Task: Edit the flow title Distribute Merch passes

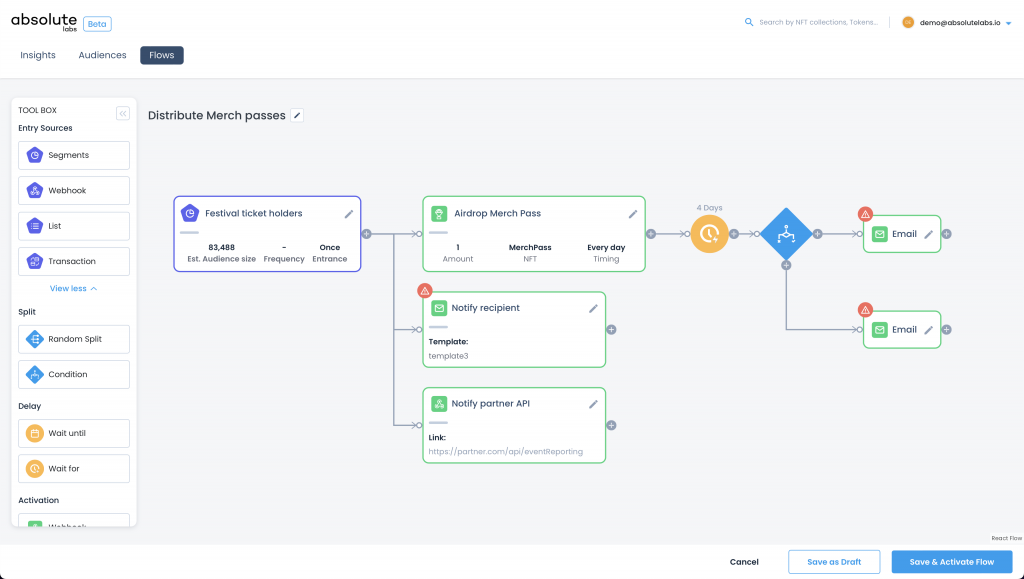Action: (297, 116)
